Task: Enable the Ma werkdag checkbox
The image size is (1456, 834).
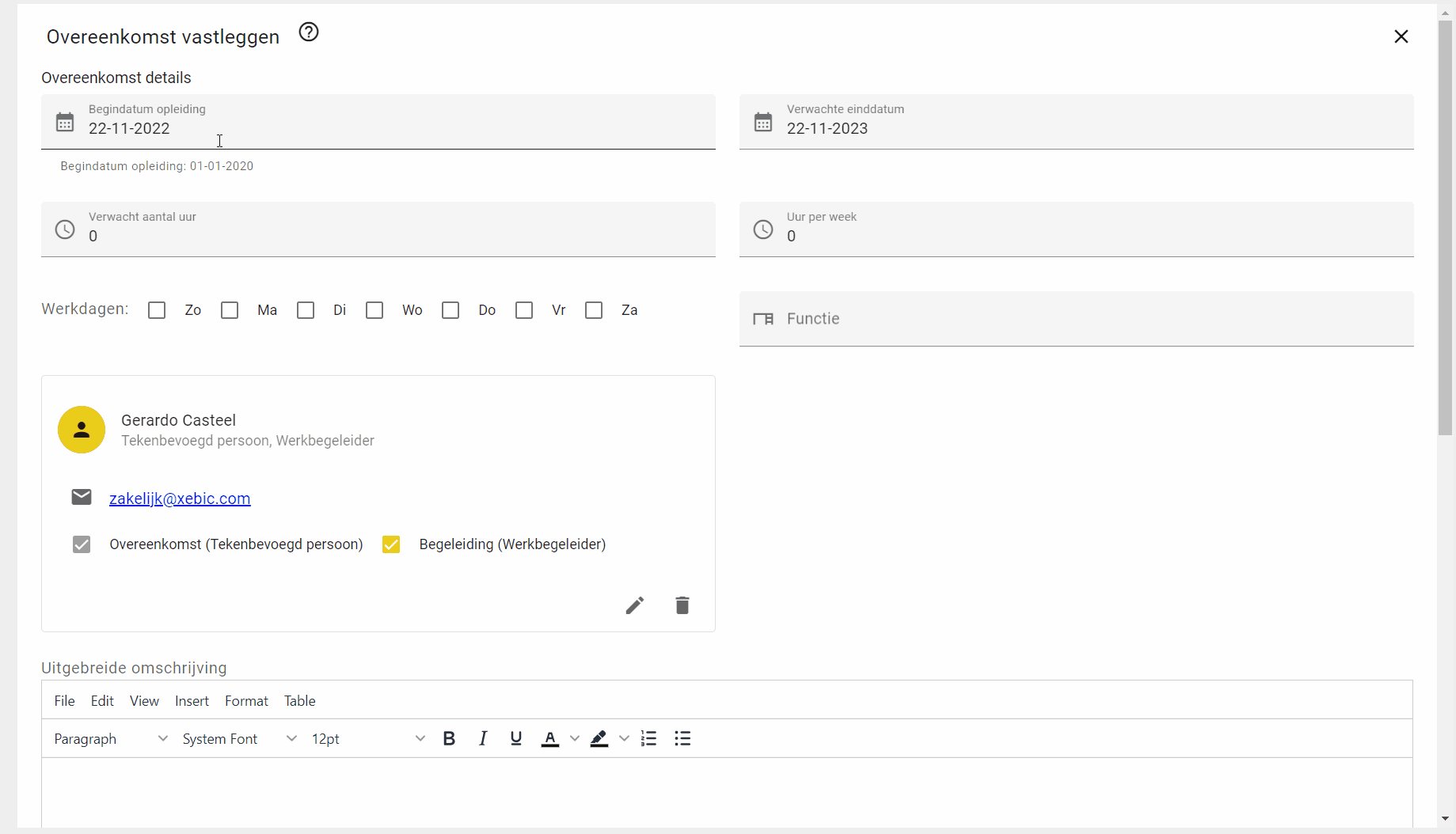Action: (230, 310)
